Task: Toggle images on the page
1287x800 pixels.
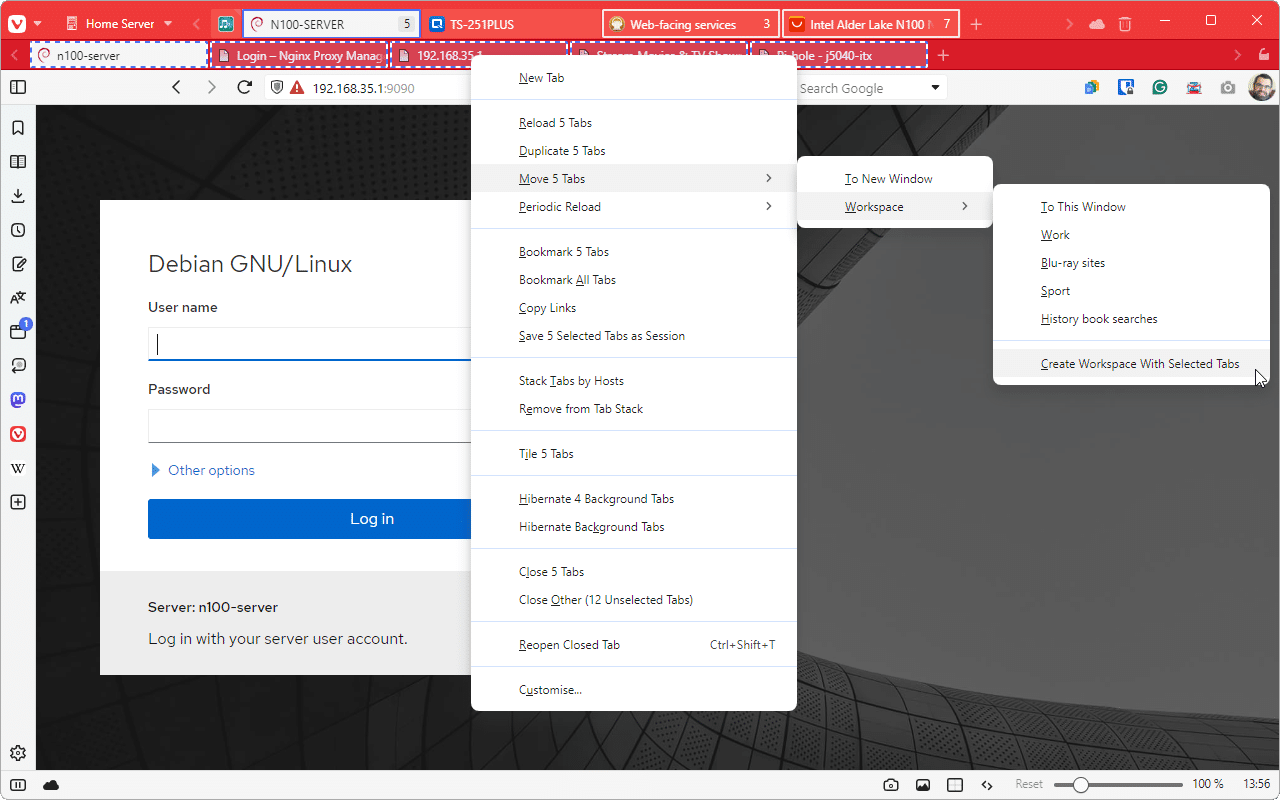Action: coord(923,784)
